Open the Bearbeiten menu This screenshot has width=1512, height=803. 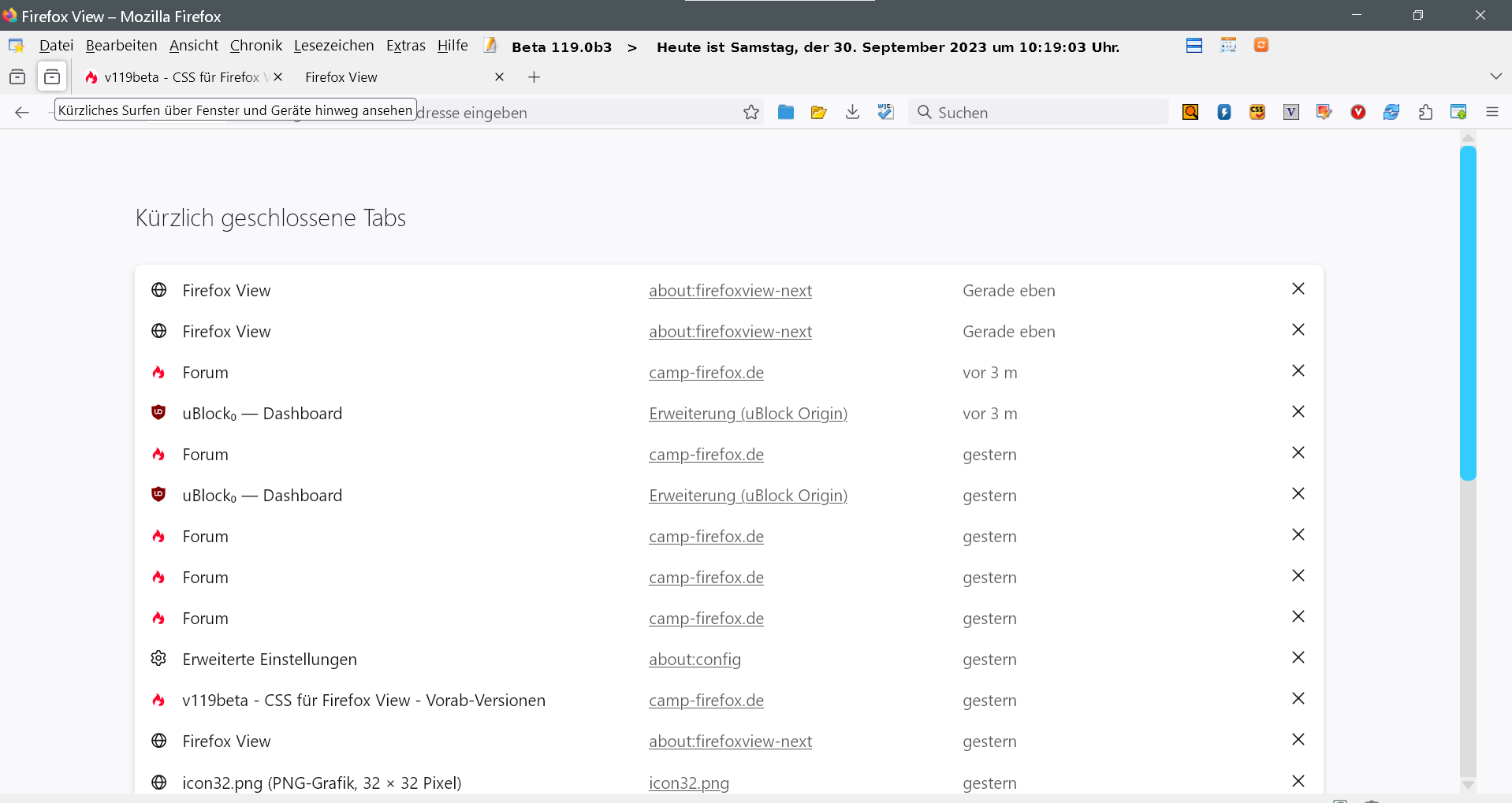coord(121,46)
